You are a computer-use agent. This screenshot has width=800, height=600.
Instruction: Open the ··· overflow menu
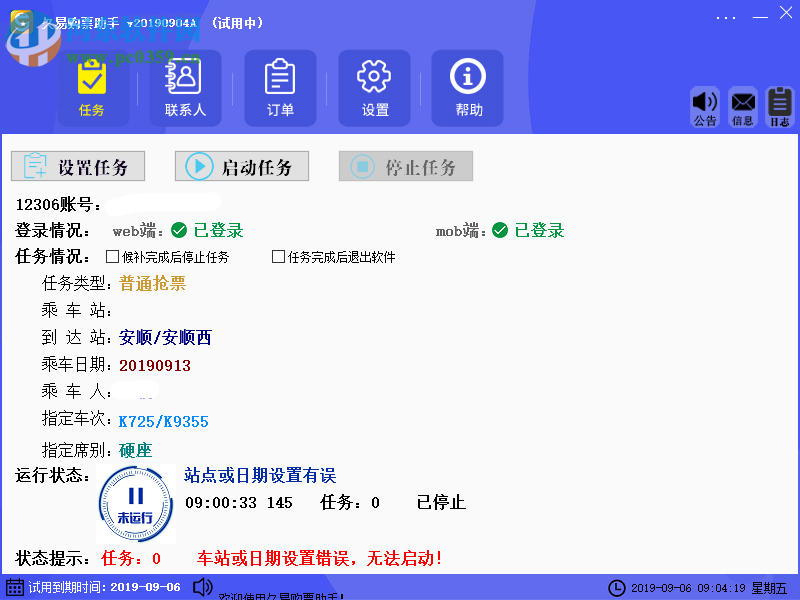tap(725, 16)
